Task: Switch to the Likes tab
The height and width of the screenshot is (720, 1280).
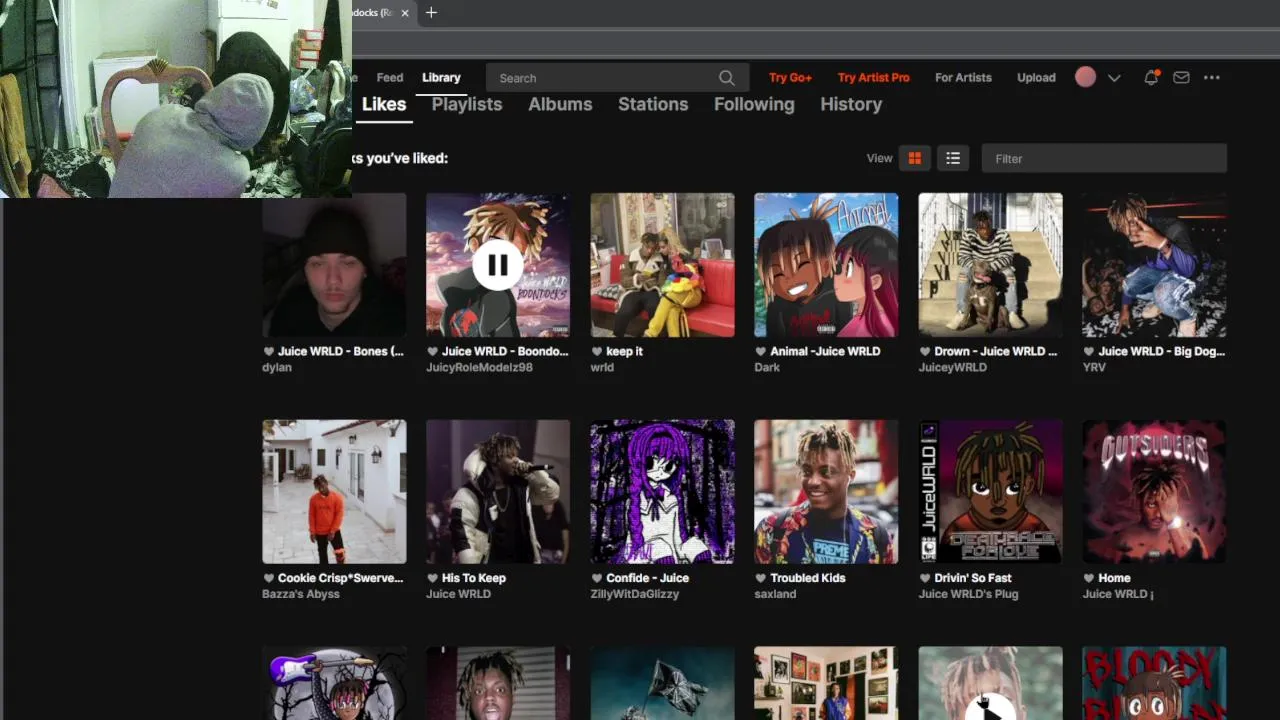Action: pyautogui.click(x=384, y=104)
